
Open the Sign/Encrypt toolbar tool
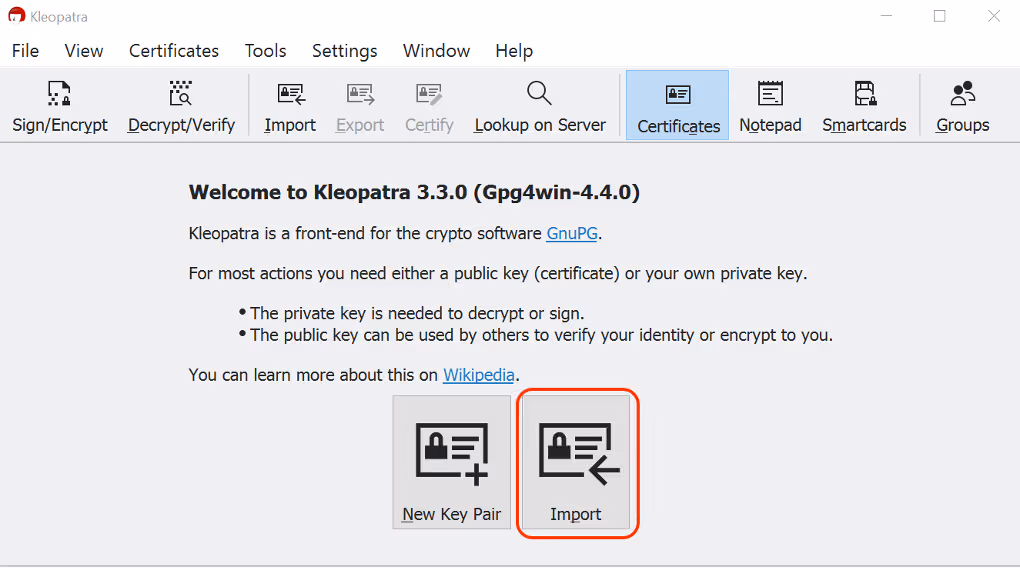pos(60,106)
